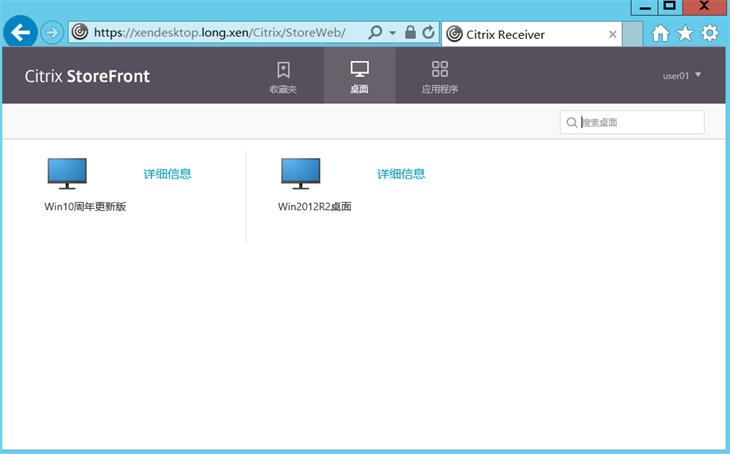Click the security lock icon
Viewport: 730px width, 454px height.
click(410, 32)
